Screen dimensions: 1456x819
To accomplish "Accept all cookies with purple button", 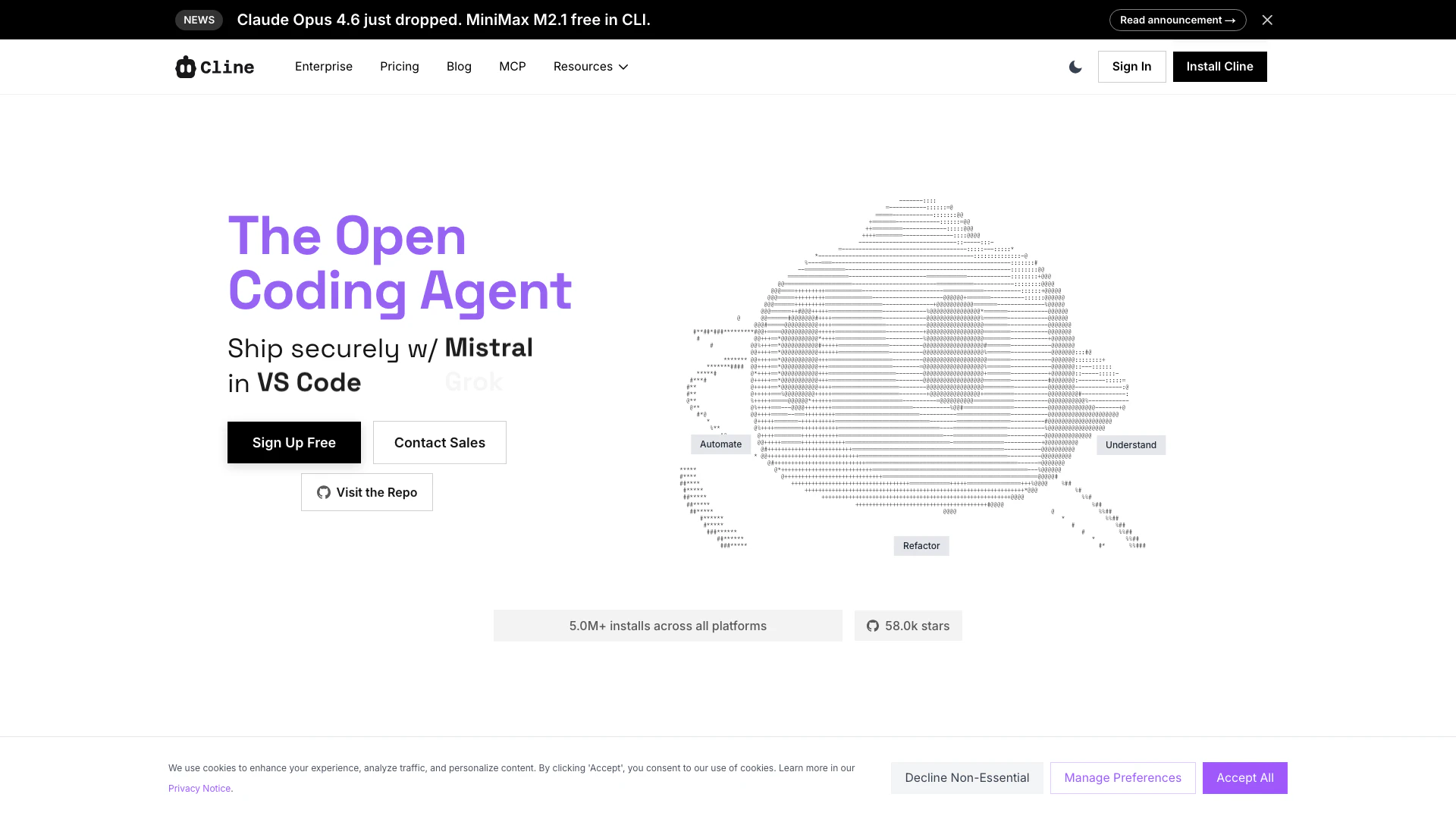I will [x=1244, y=778].
